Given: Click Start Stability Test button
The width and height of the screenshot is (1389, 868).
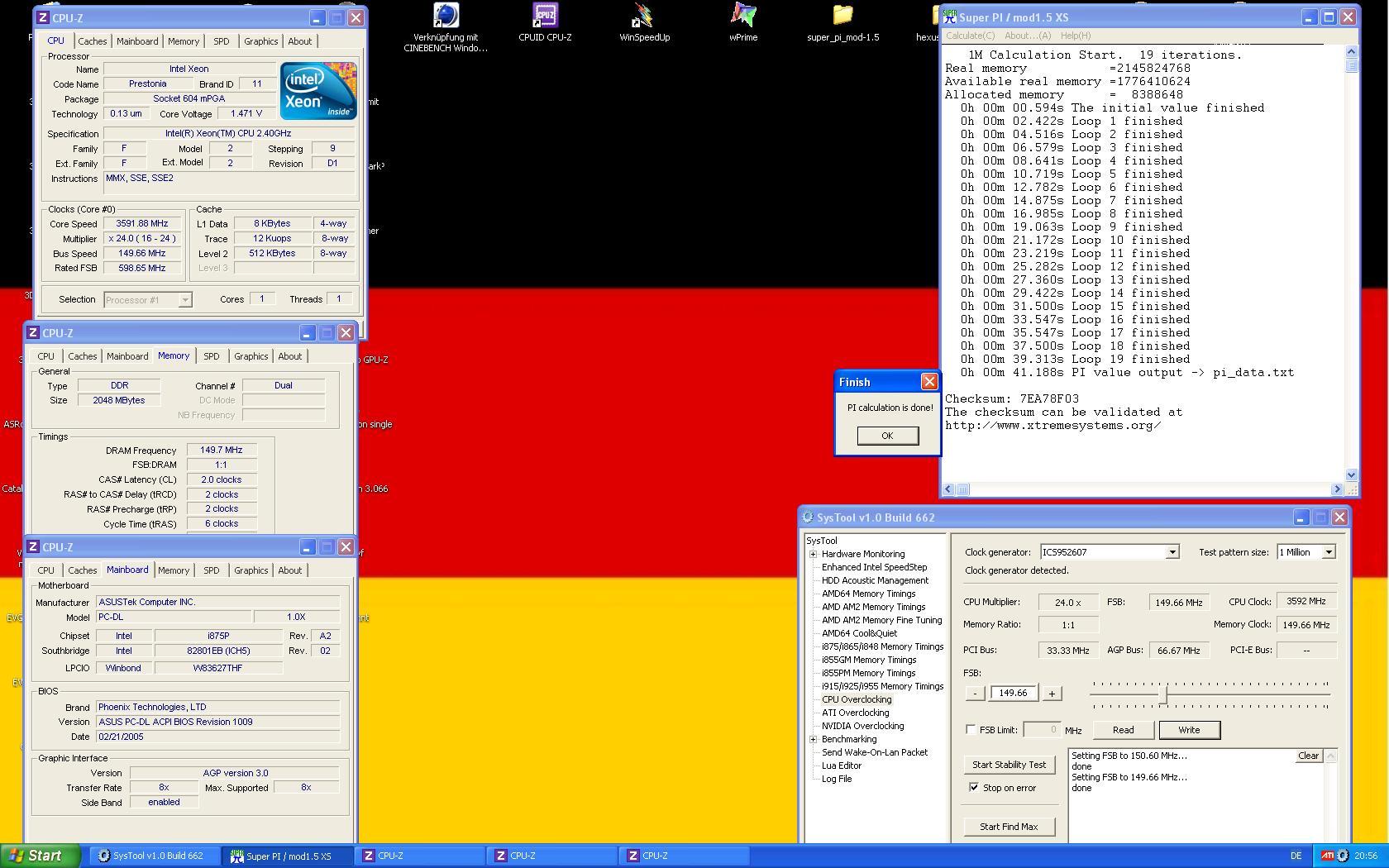Looking at the screenshot, I should point(1009,765).
